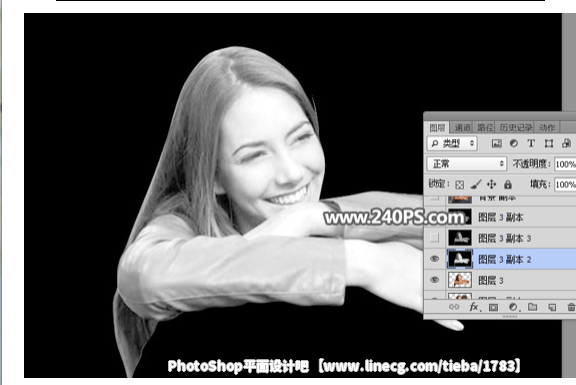This screenshot has height=385, width=576.
Task: Switch to the 动作 tab
Action: pos(547,127)
